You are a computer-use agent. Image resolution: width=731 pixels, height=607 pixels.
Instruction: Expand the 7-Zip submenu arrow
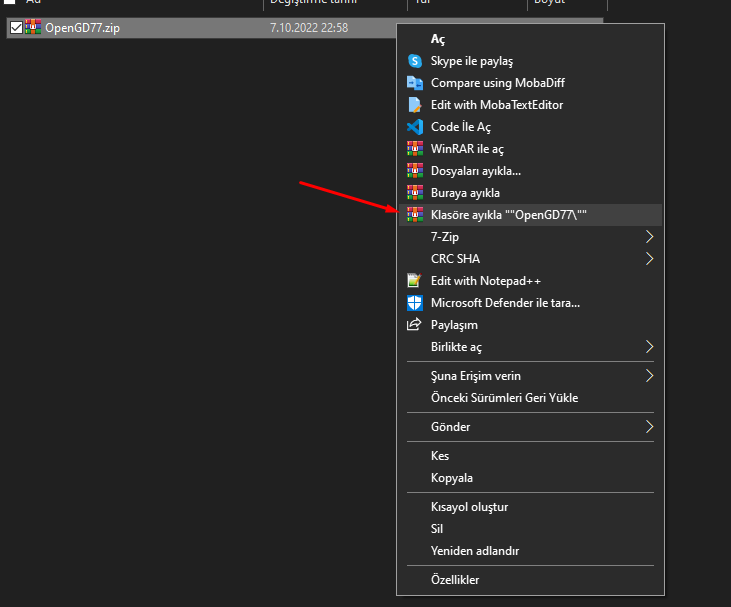coord(649,237)
